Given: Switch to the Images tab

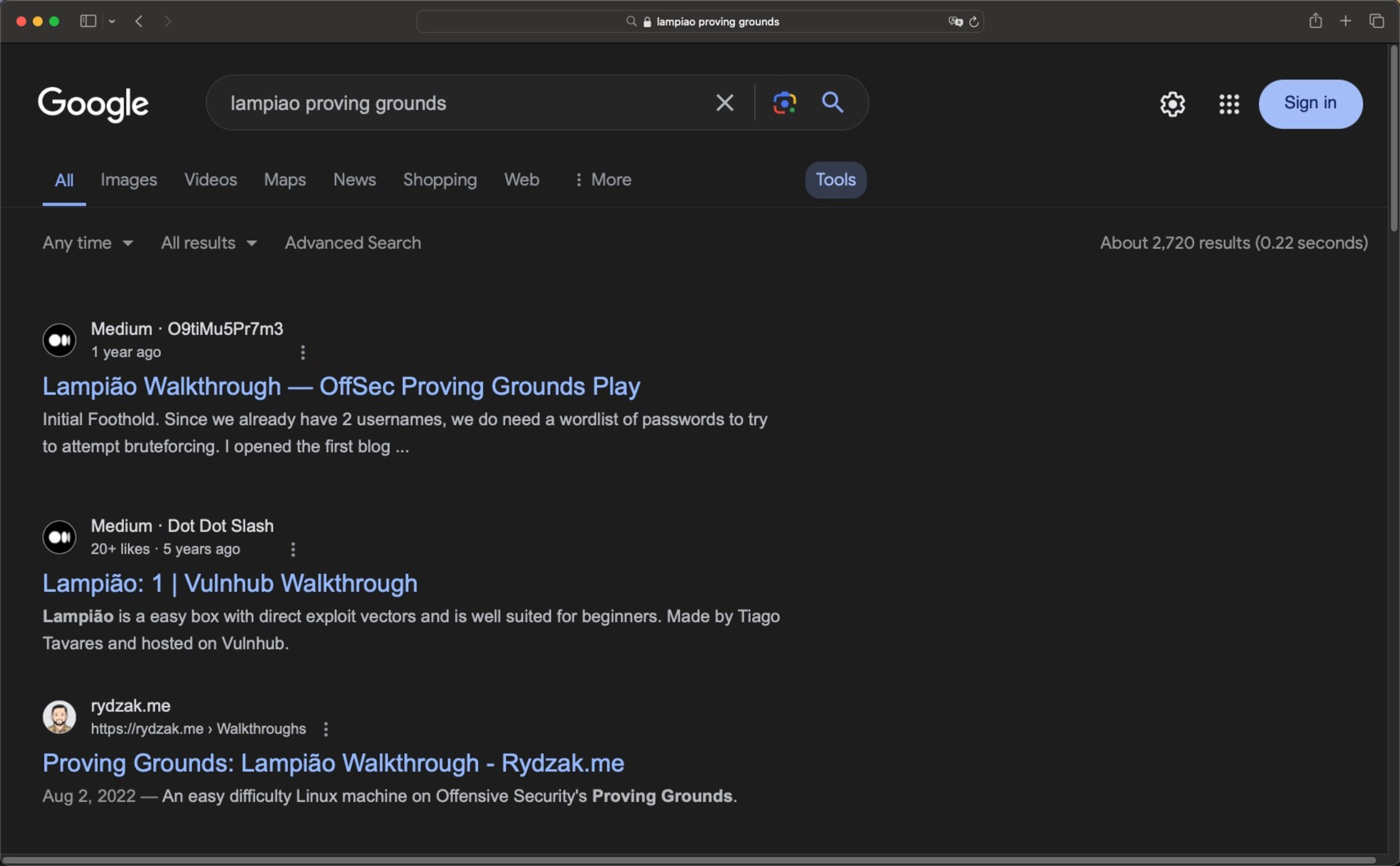Looking at the screenshot, I should click(129, 180).
